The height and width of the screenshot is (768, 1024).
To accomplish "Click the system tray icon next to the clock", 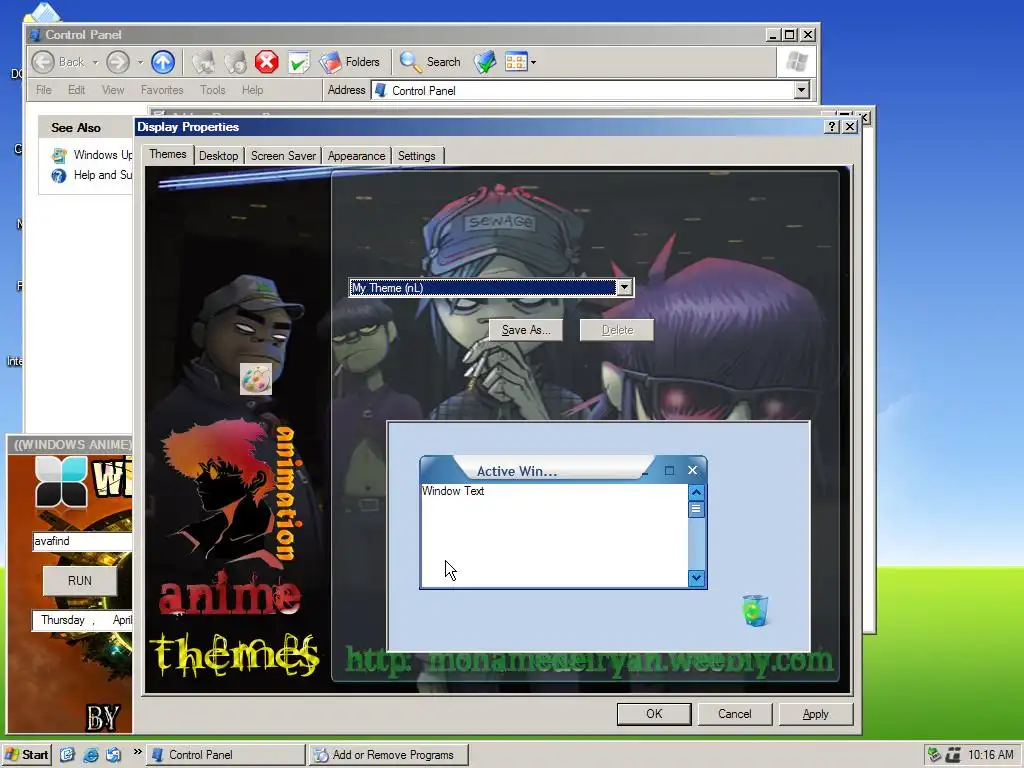I will click(953, 755).
